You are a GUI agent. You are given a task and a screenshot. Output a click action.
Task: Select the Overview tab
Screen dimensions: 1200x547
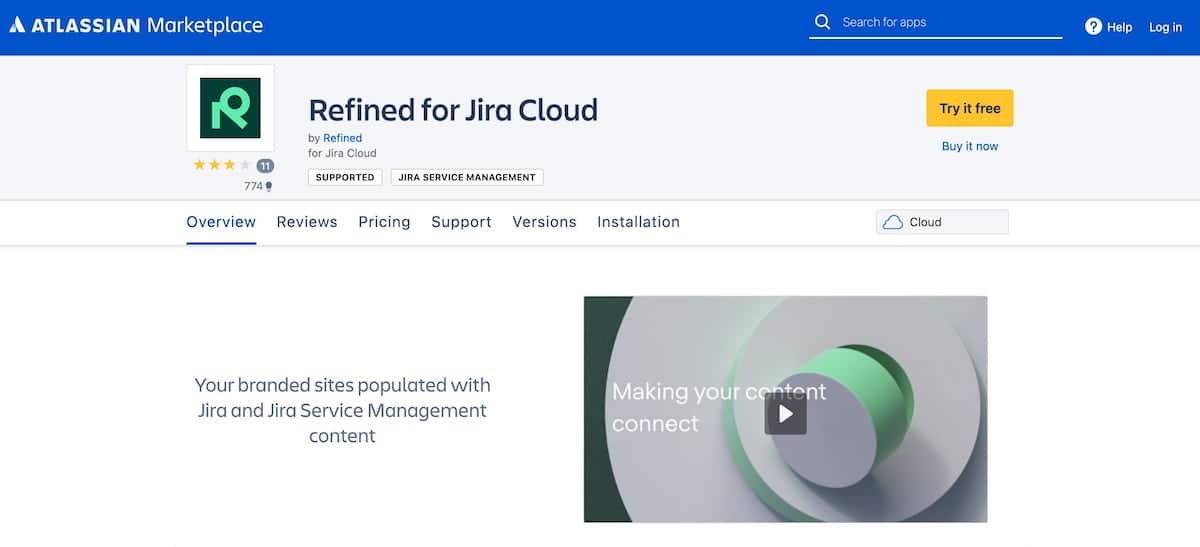coord(221,222)
